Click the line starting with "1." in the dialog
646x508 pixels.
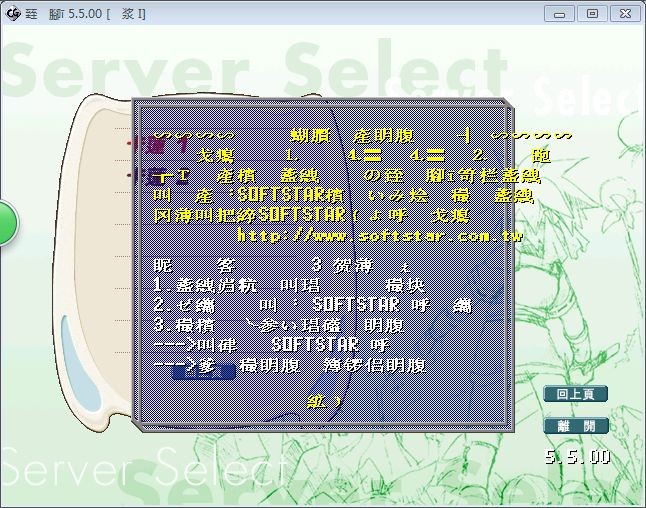[288, 285]
